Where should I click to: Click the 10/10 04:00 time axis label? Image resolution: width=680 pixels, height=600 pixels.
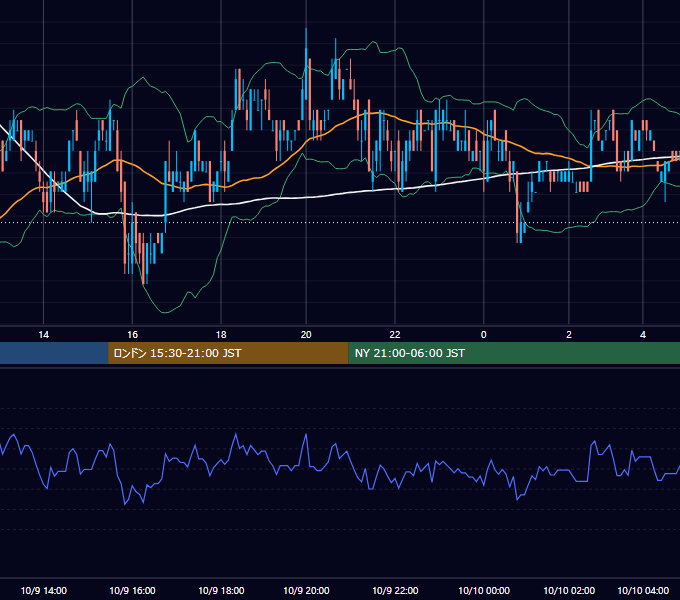coord(643,590)
